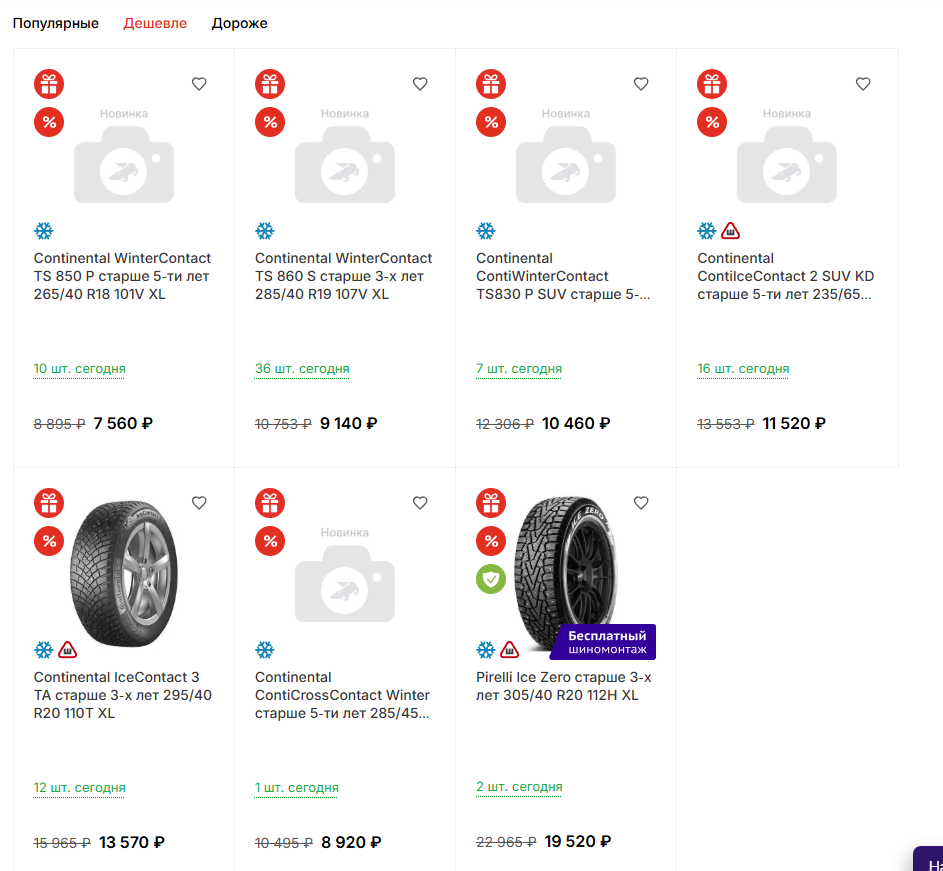Sort by Популярные

[56, 23]
